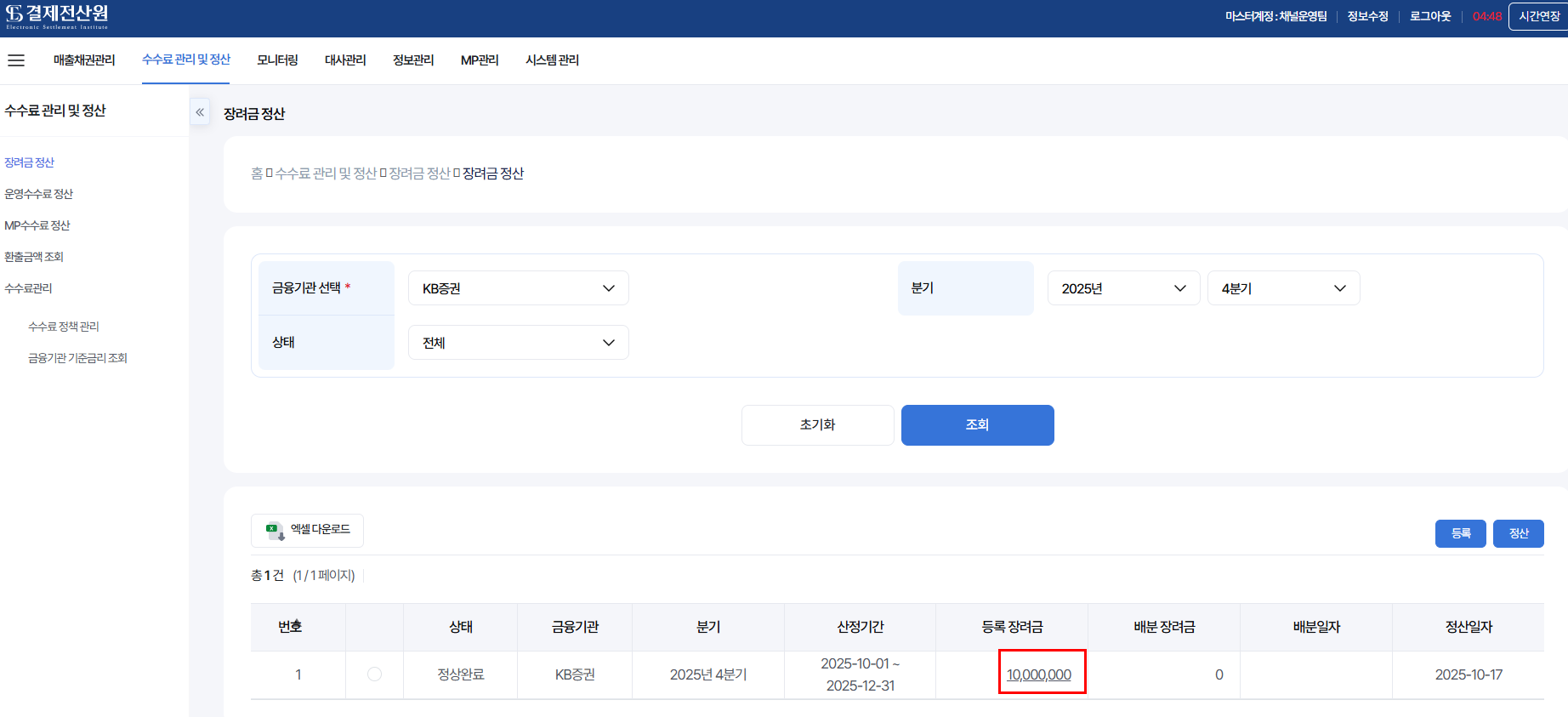Click the 2025-10-17 정산일자 cell

1469,674
